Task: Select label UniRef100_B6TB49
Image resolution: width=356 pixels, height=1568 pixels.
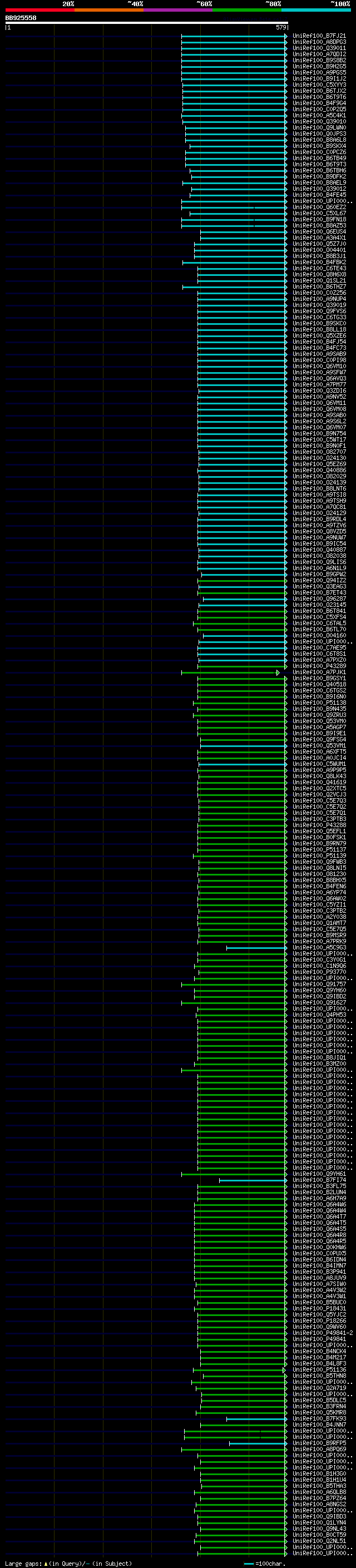Action: point(319,159)
